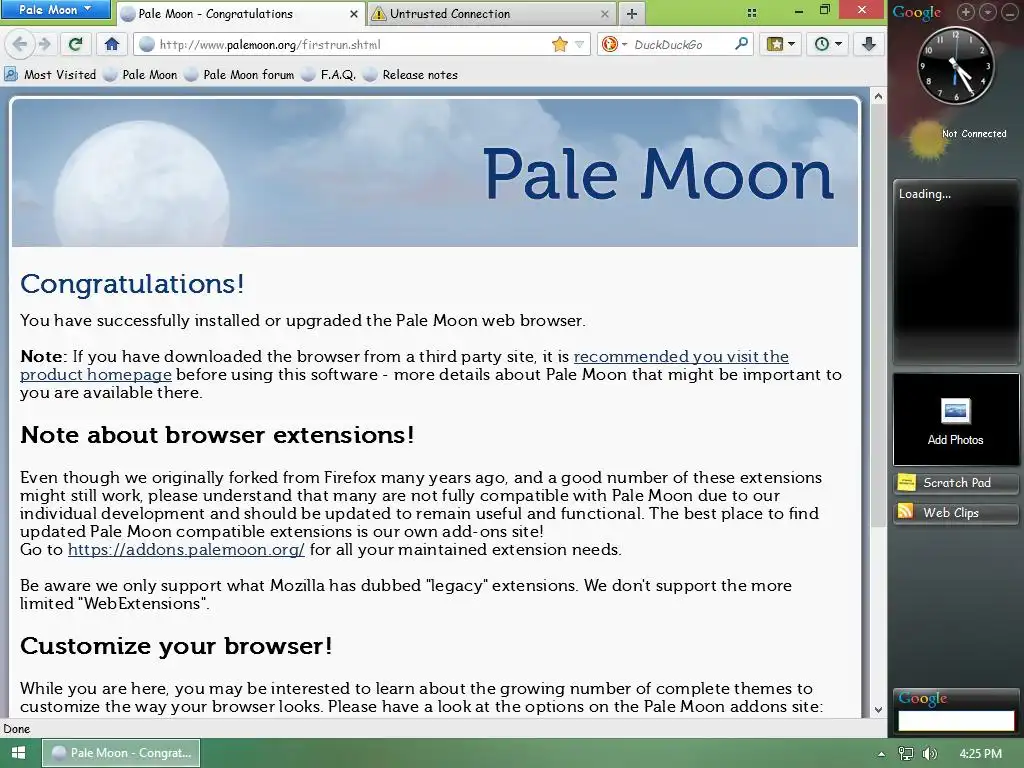Go forward with the forward arrow button
This screenshot has height=768, width=1024.
pos(44,44)
